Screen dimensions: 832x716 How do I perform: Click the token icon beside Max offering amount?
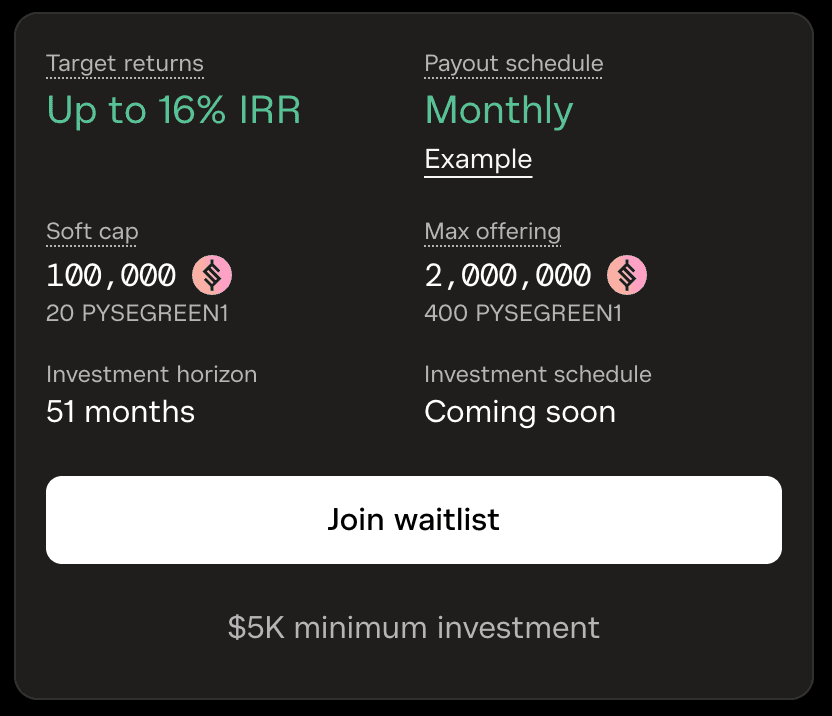point(627,275)
